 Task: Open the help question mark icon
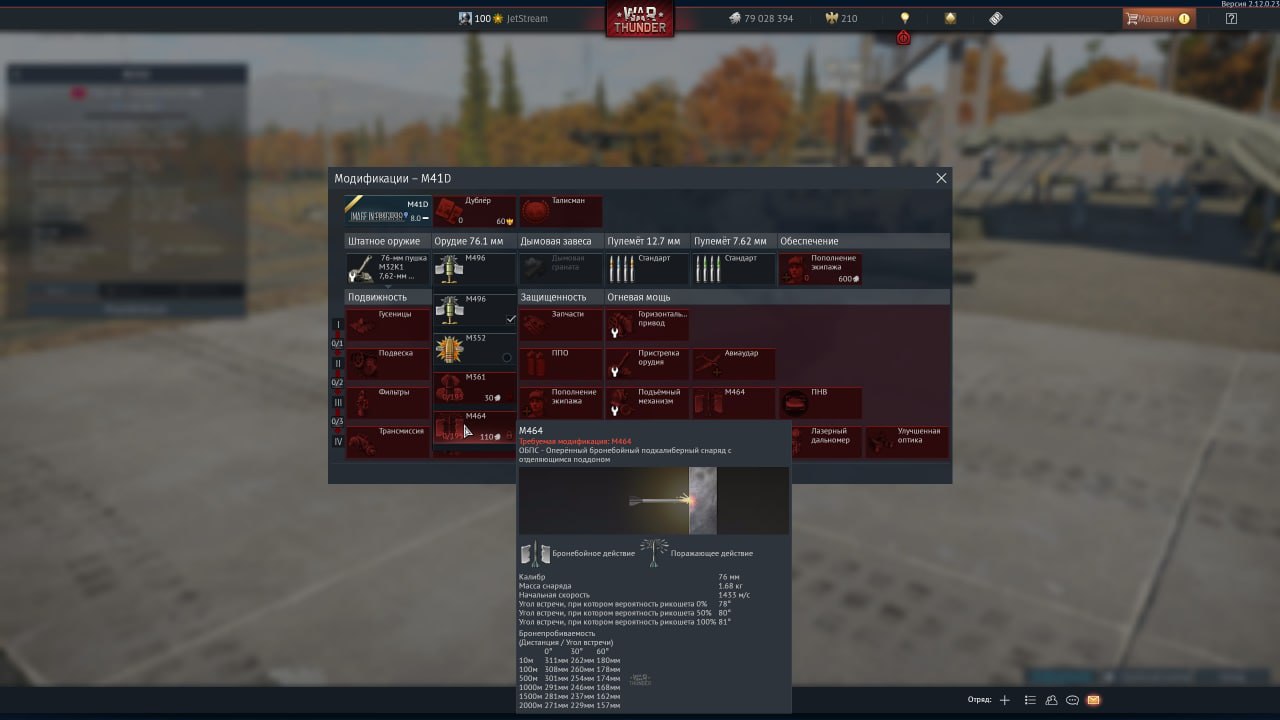[x=1231, y=18]
